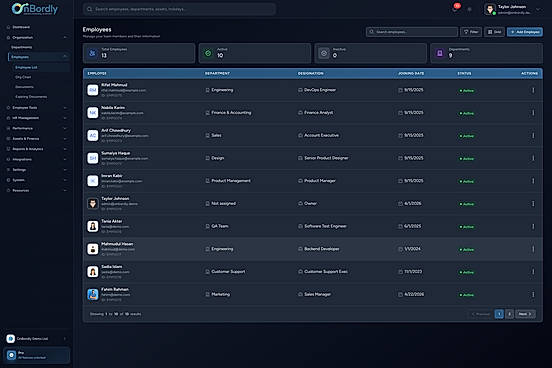Click the Next pagination button
Screen dimensions: 552x368
pyautogui.click(x=525, y=314)
